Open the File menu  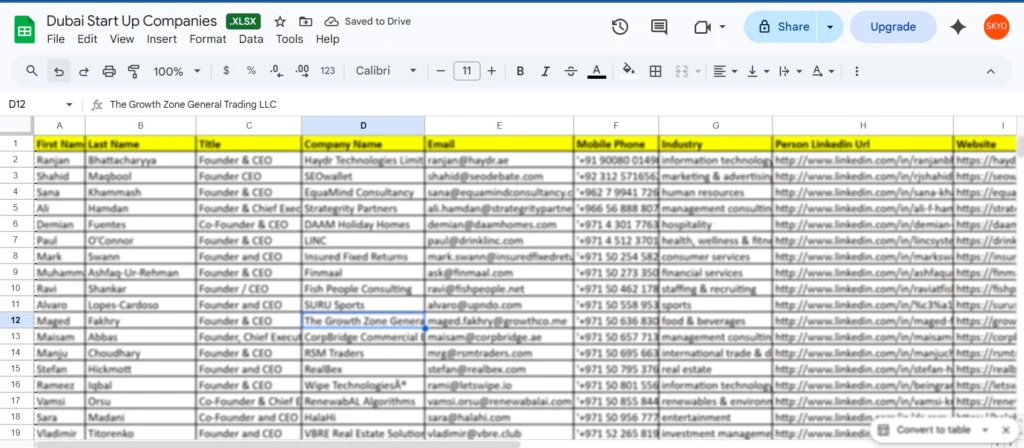coord(56,39)
